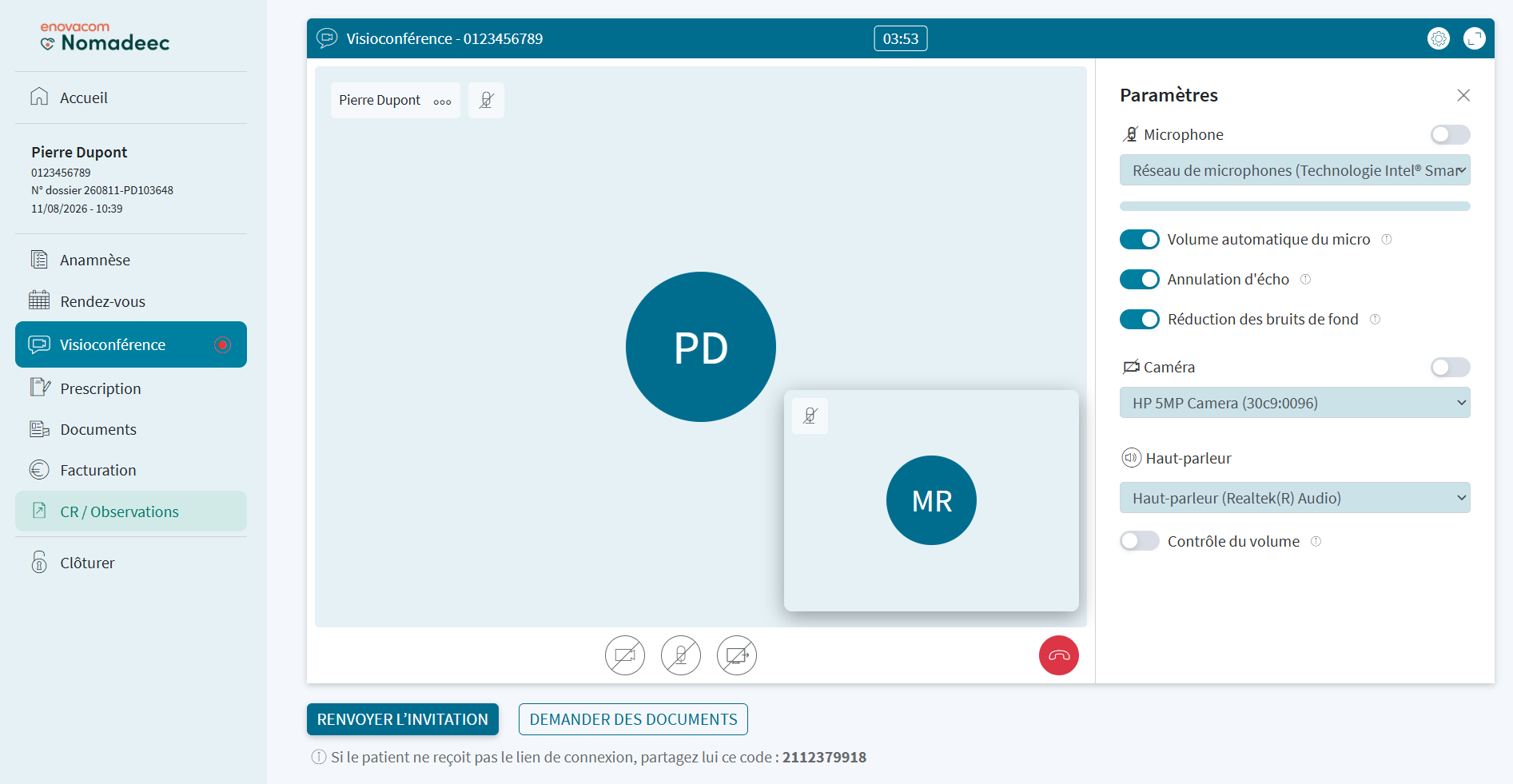This screenshot has width=1513, height=784.
Task: Click muted mic icon in MR preview
Action: [x=810, y=416]
